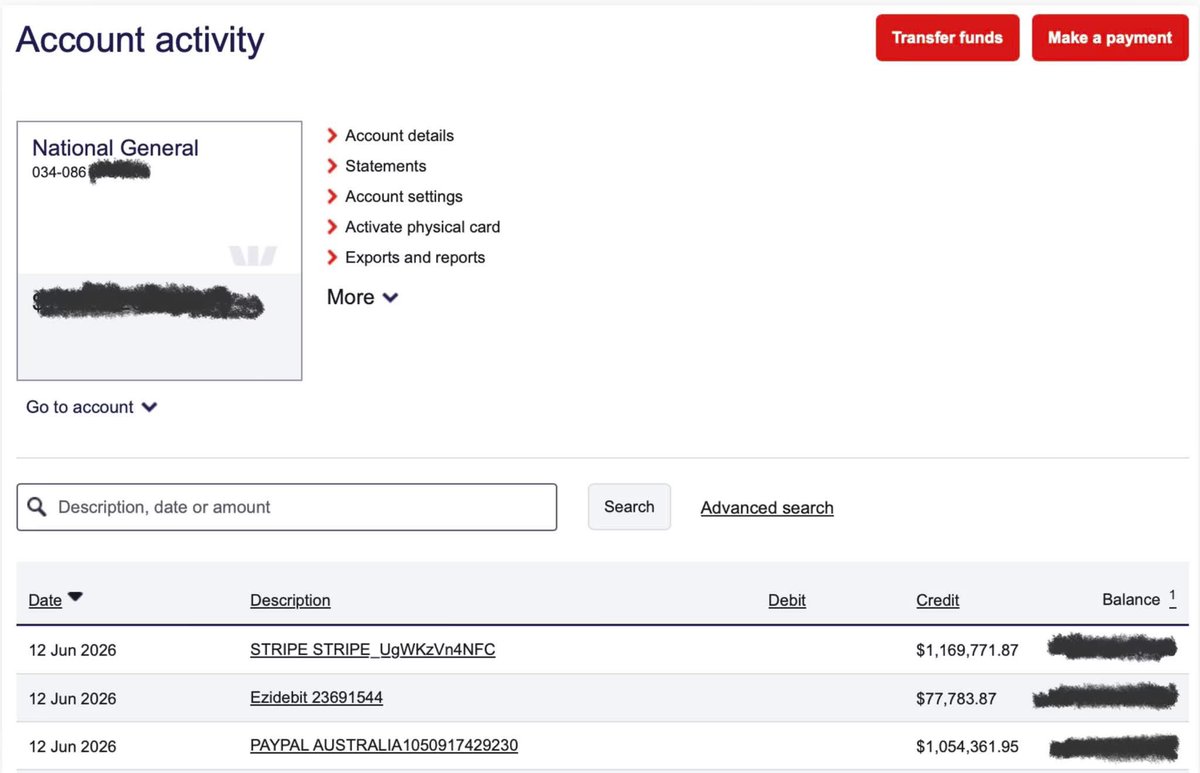1200x773 pixels.
Task: Go to Account settings
Action: pyautogui.click(x=404, y=196)
